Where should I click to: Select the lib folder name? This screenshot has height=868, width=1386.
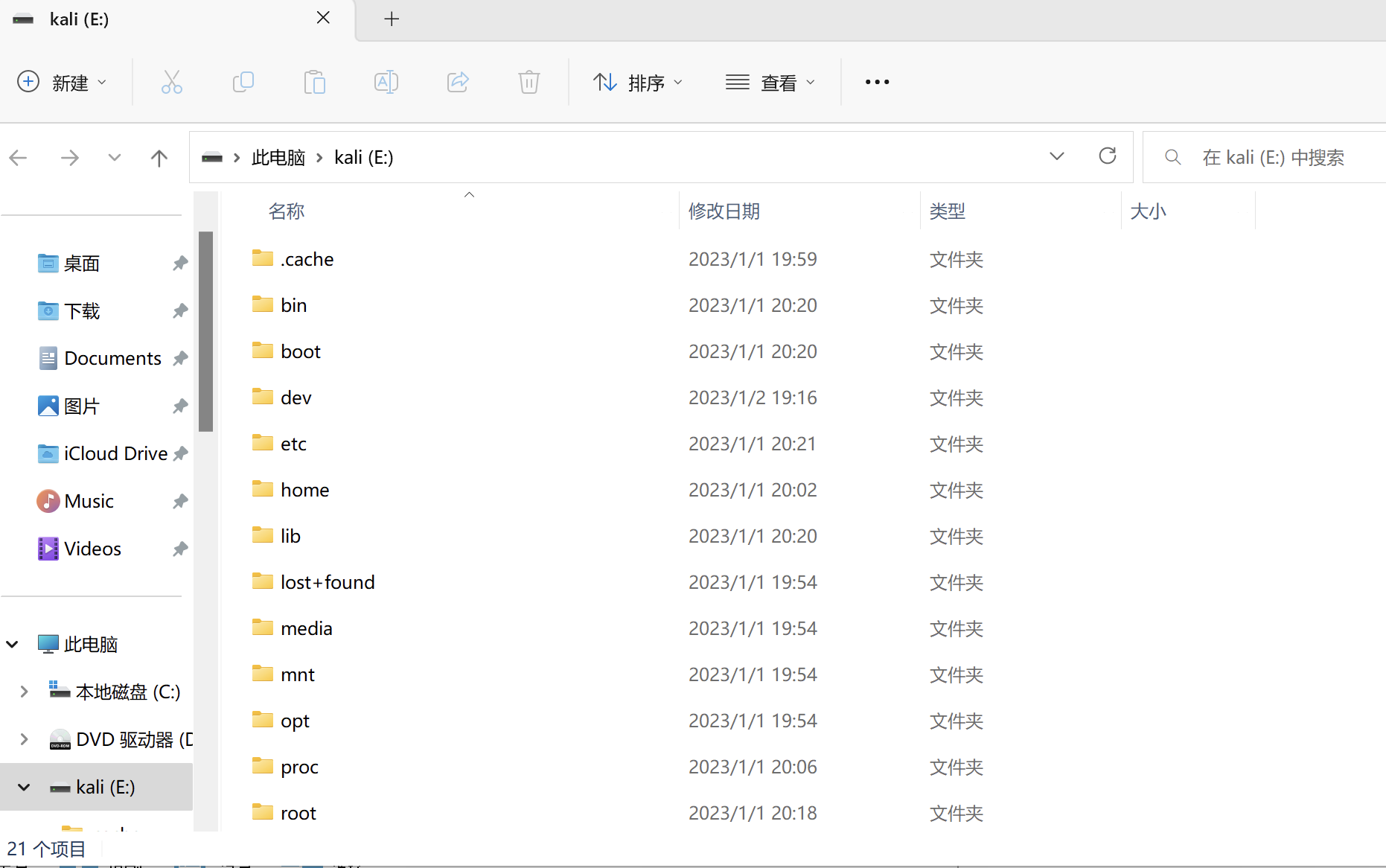click(x=290, y=535)
